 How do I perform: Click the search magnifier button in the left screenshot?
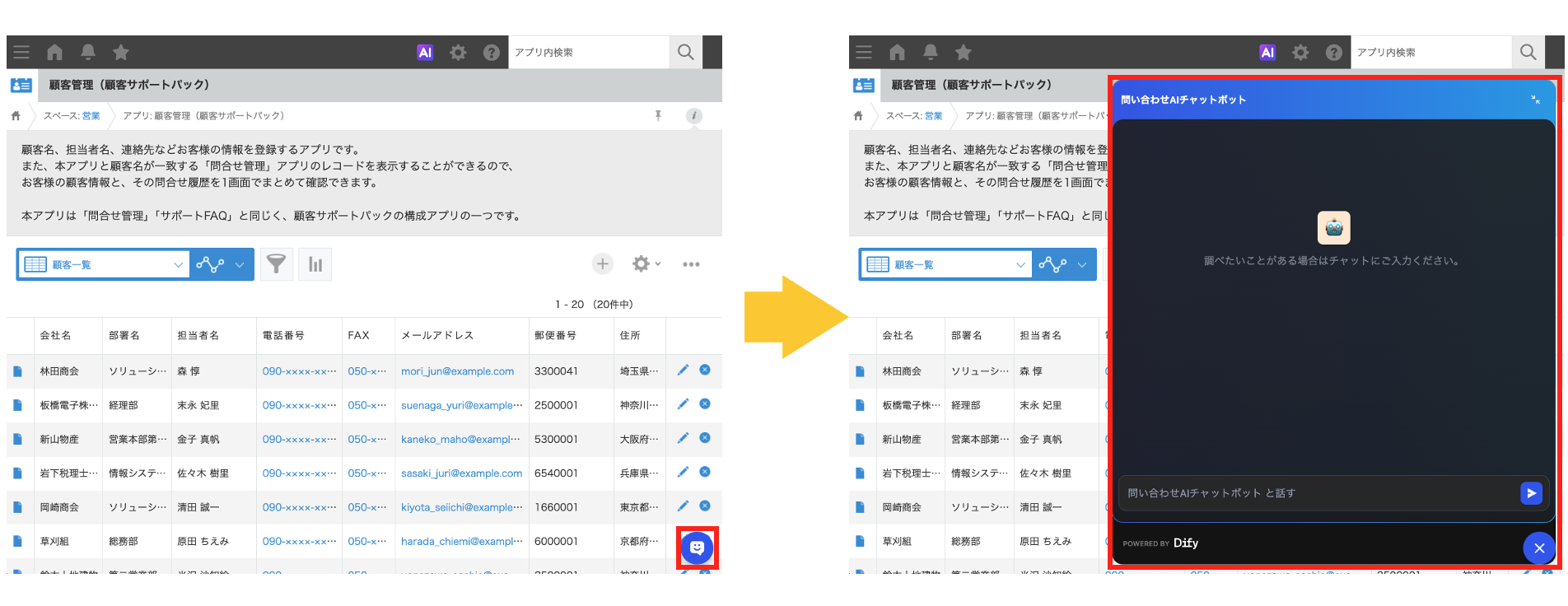(686, 52)
